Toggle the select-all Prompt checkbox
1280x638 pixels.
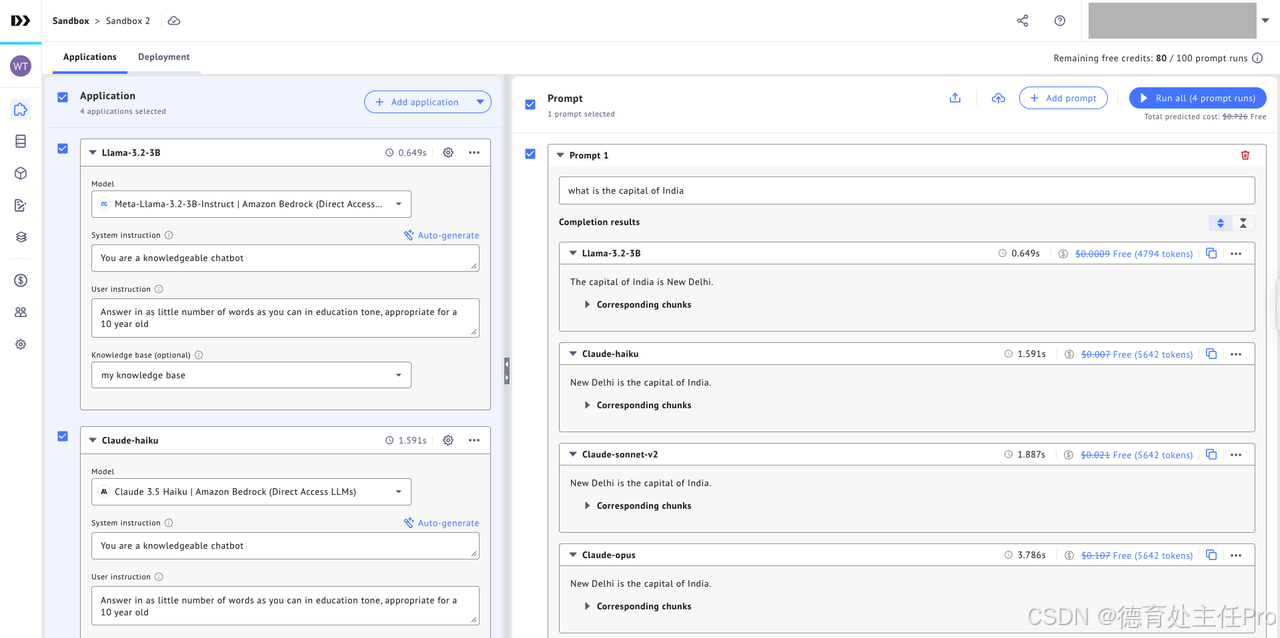[x=530, y=104]
